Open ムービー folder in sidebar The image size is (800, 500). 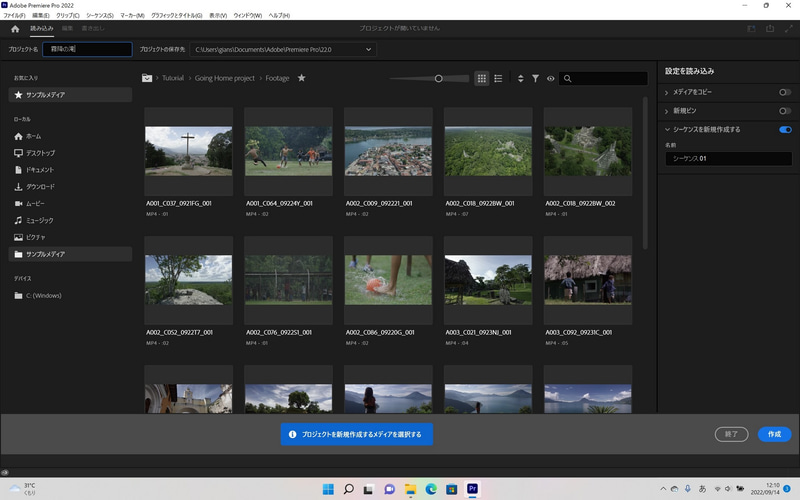[x=34, y=203]
